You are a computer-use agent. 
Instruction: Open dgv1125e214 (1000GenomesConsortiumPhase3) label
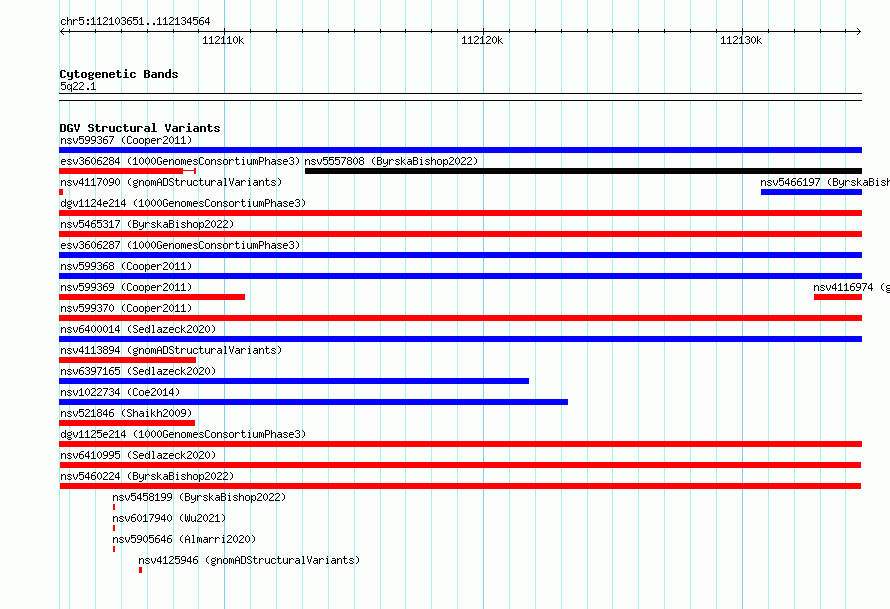pyautogui.click(x=183, y=434)
